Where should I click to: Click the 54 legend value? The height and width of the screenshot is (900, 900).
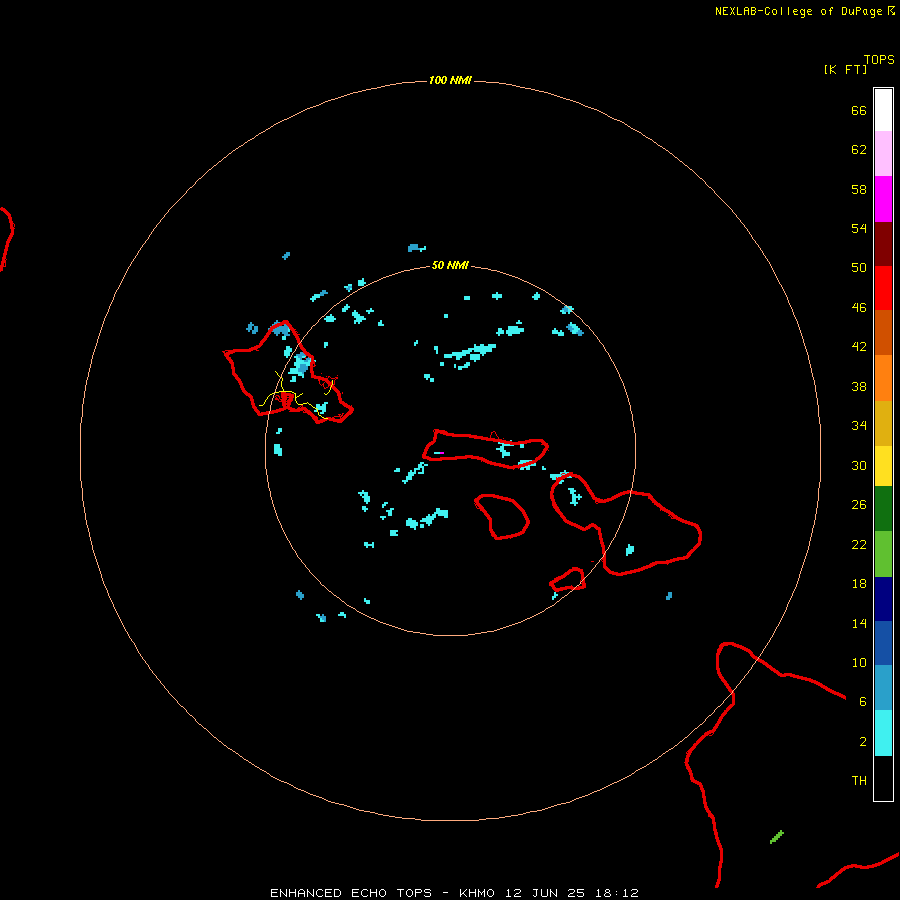pos(859,228)
